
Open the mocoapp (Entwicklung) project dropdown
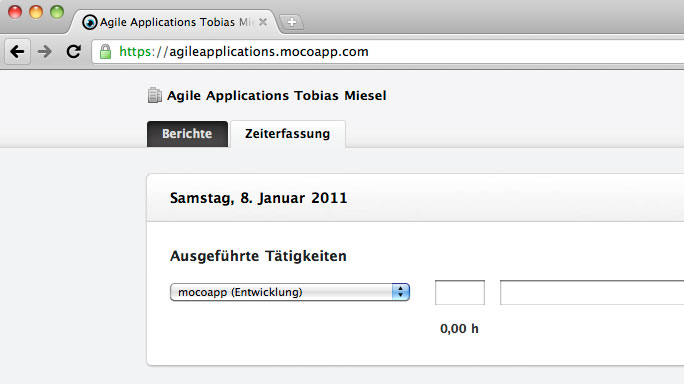(290, 292)
